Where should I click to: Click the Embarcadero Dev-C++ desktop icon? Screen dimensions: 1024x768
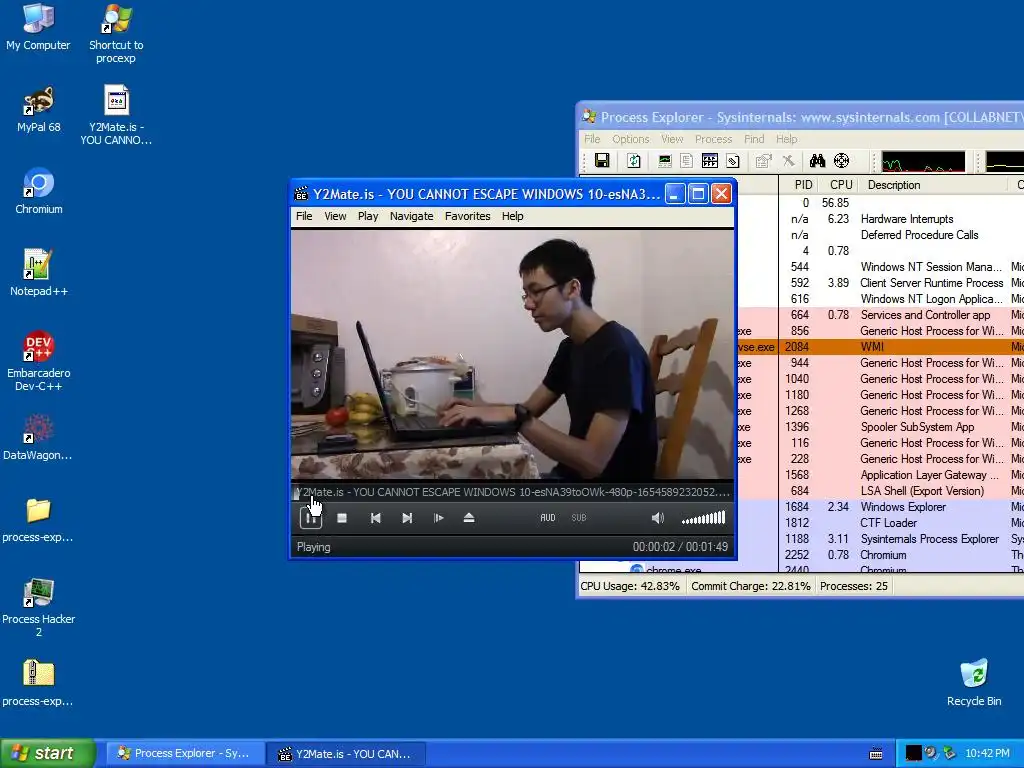[39, 361]
